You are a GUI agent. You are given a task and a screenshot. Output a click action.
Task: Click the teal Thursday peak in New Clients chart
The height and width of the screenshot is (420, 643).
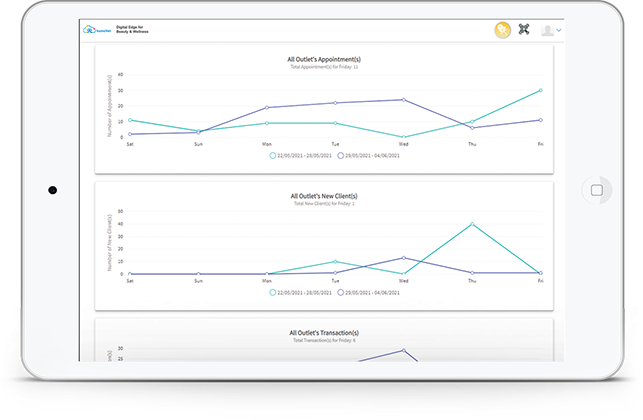[x=472, y=224]
